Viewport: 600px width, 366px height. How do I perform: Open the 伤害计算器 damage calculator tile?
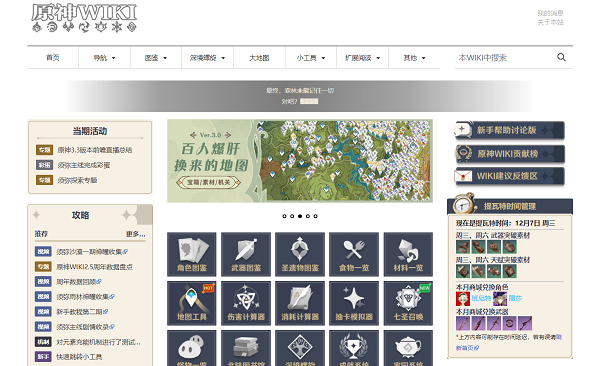[x=246, y=303]
